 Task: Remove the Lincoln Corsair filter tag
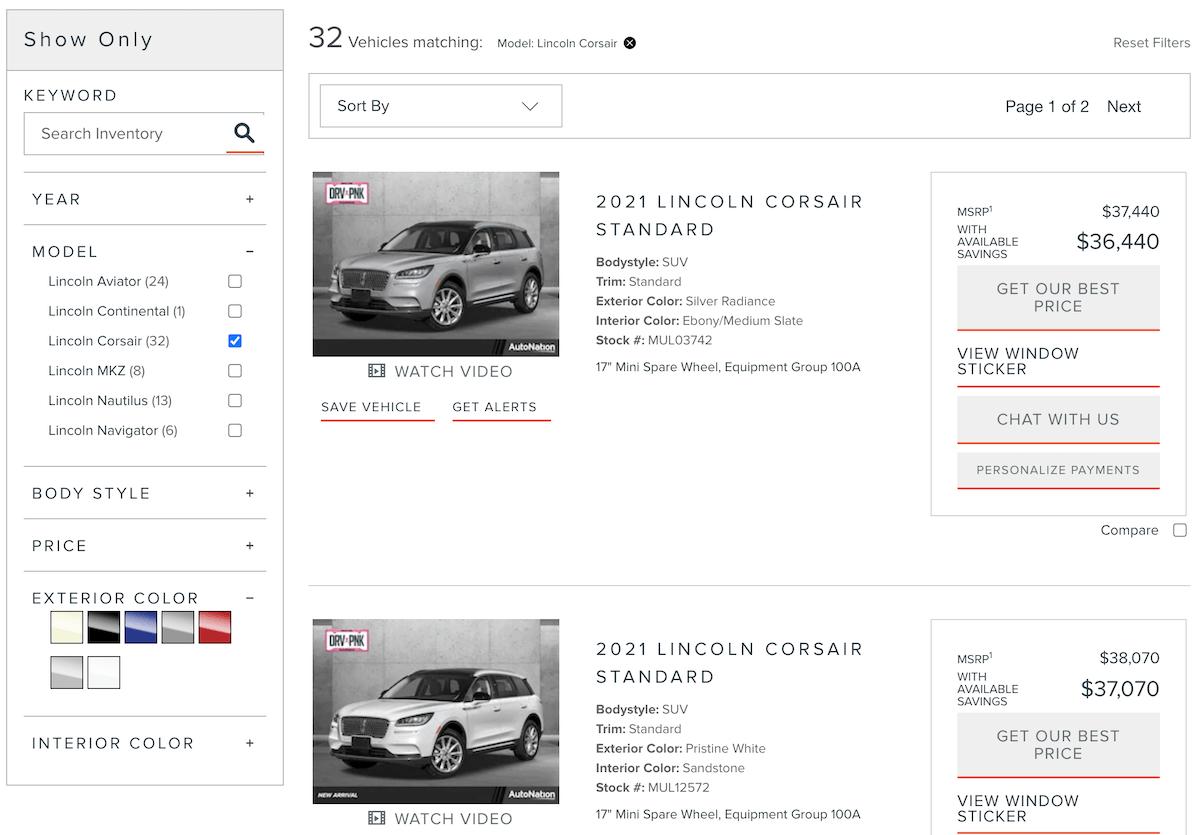(630, 43)
